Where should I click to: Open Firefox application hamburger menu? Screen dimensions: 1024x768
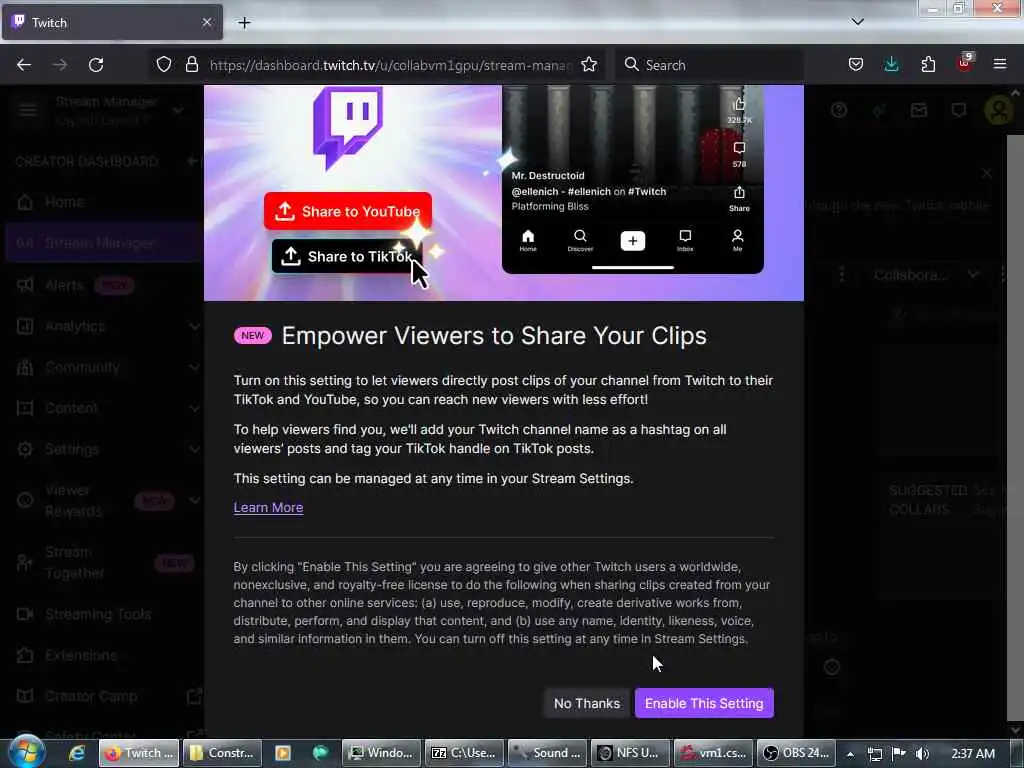pos(1000,64)
